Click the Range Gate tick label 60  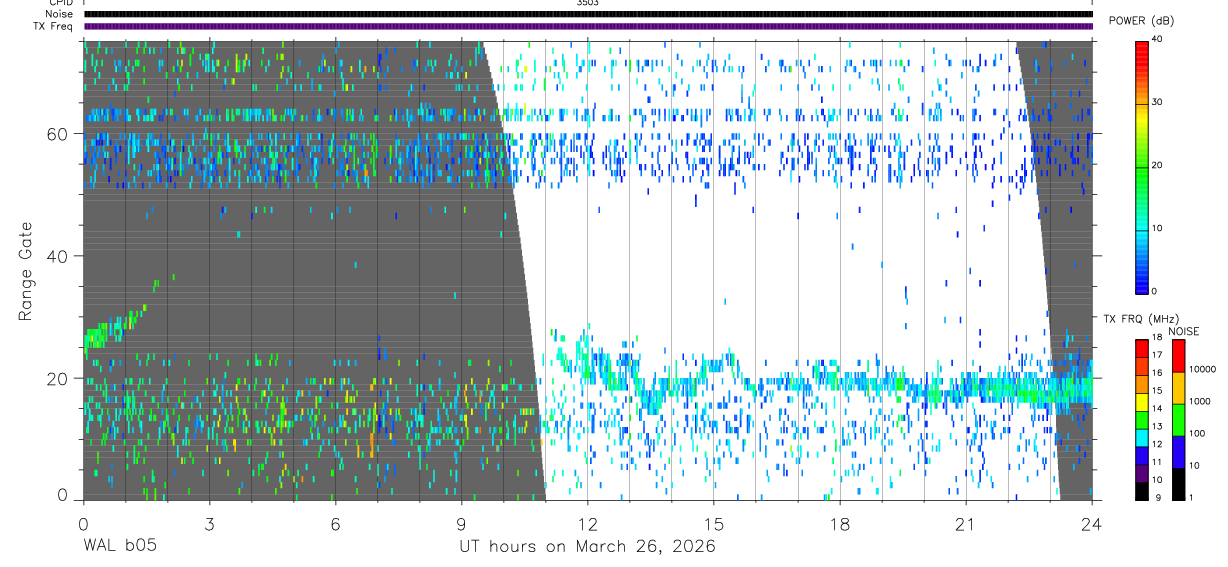pos(59,133)
